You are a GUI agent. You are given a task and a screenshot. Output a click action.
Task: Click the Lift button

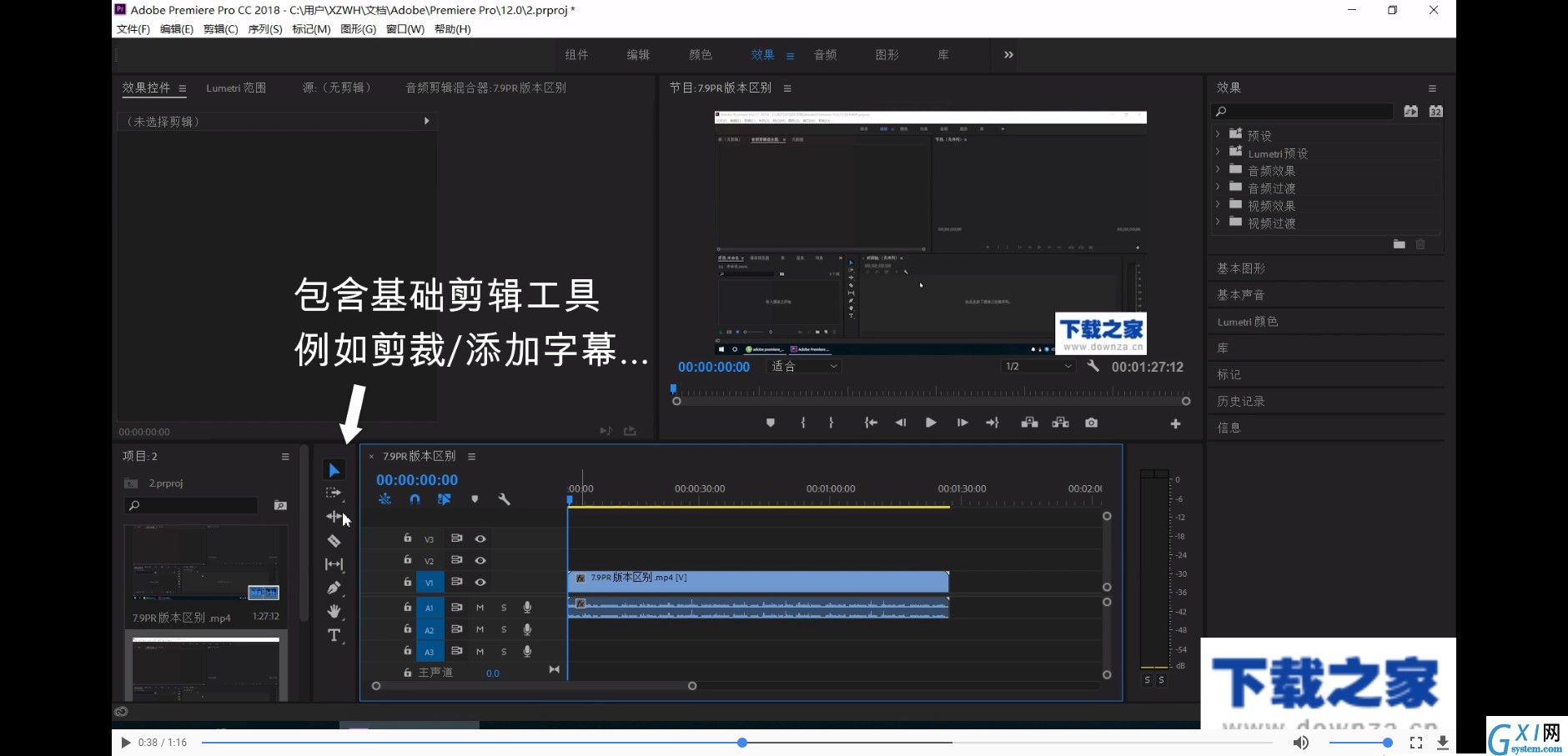(1030, 423)
